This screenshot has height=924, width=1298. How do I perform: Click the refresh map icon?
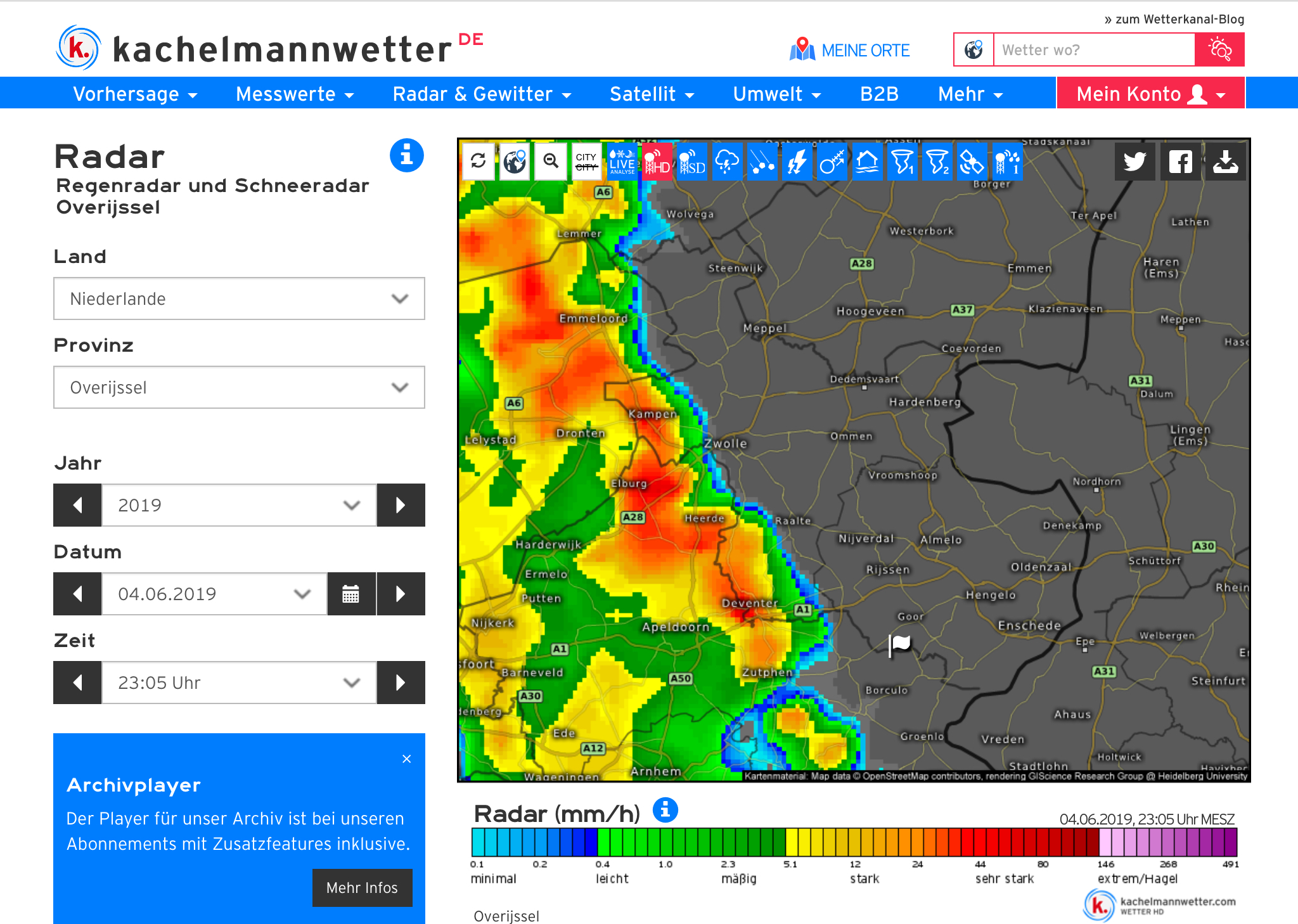pyautogui.click(x=479, y=162)
